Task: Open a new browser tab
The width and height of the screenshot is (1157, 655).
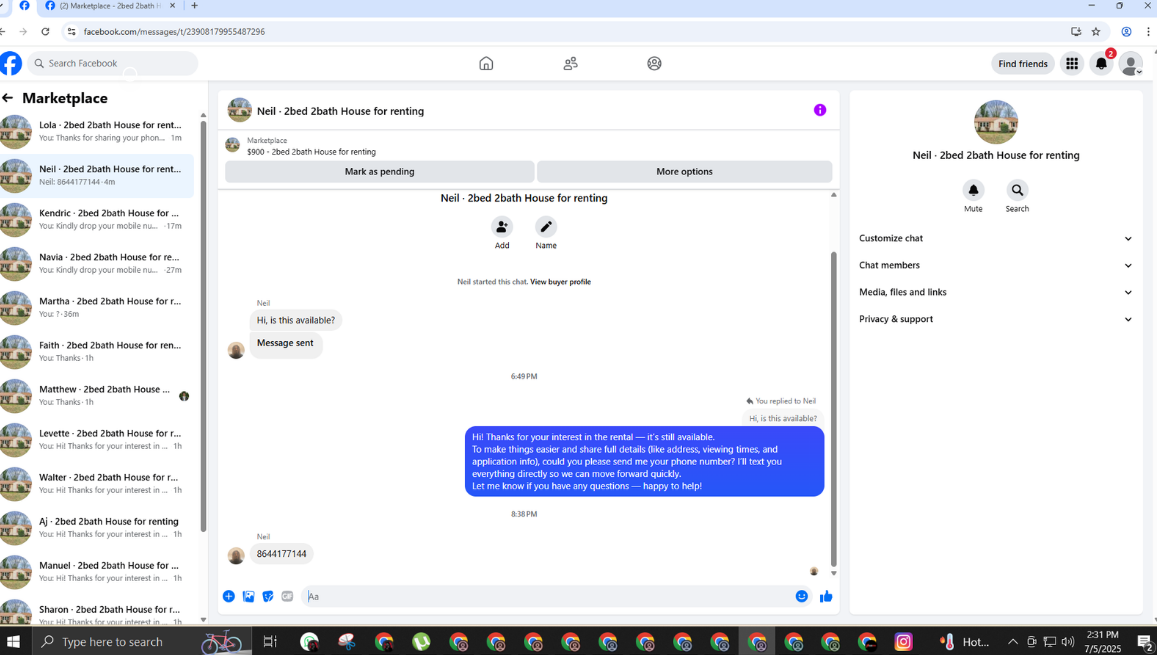Action: tap(195, 6)
